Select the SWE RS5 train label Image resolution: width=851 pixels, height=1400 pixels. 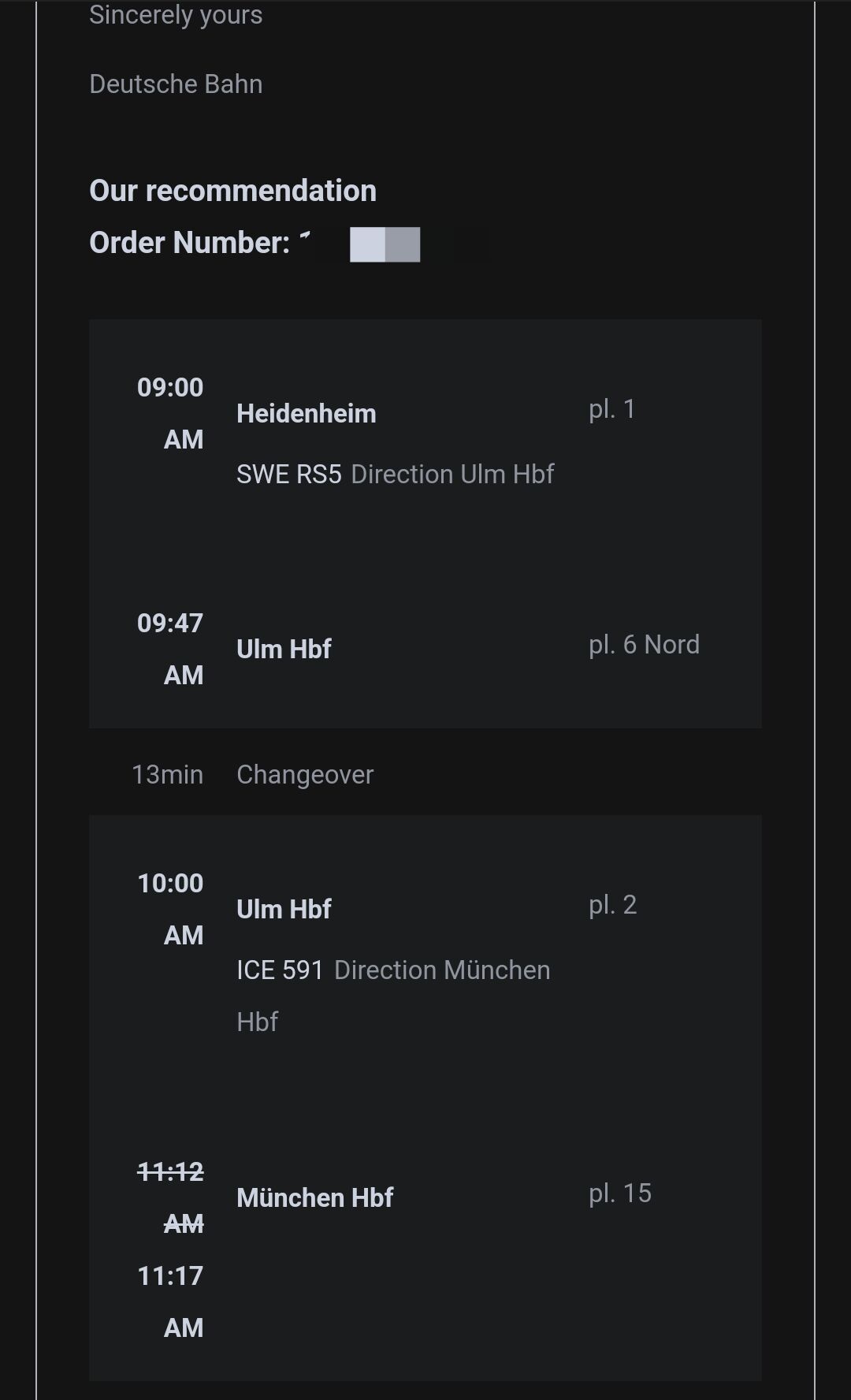[x=288, y=475]
